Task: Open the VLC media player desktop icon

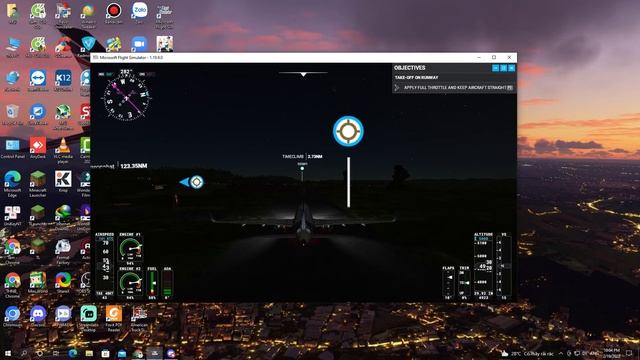Action: [63, 151]
